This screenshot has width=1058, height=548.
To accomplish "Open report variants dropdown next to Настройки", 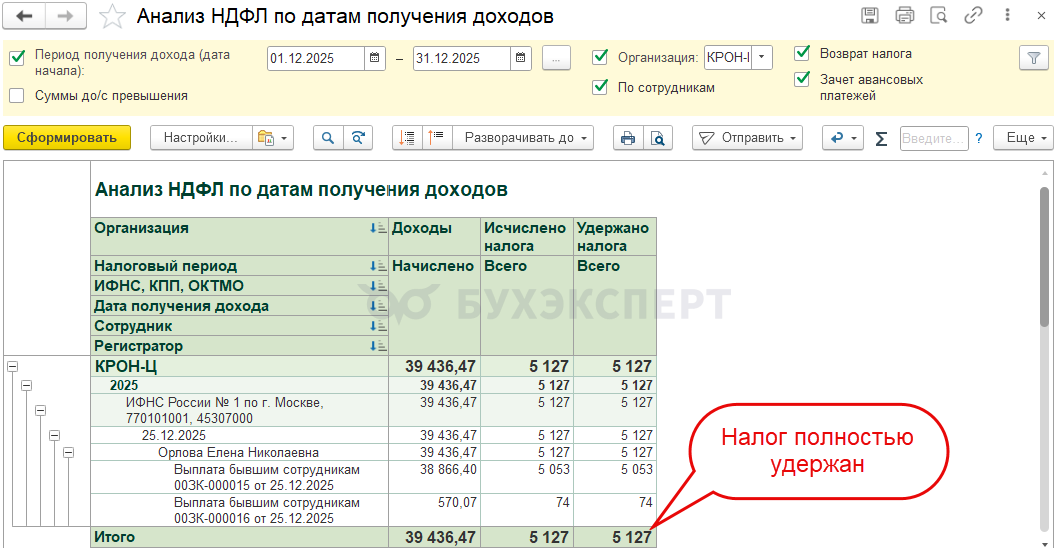I will (x=273, y=138).
